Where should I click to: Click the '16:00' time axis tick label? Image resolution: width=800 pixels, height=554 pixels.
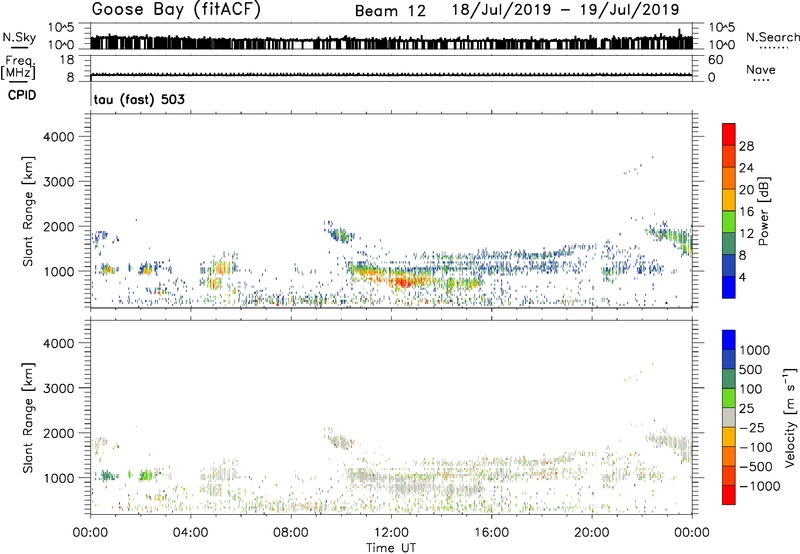coord(491,533)
